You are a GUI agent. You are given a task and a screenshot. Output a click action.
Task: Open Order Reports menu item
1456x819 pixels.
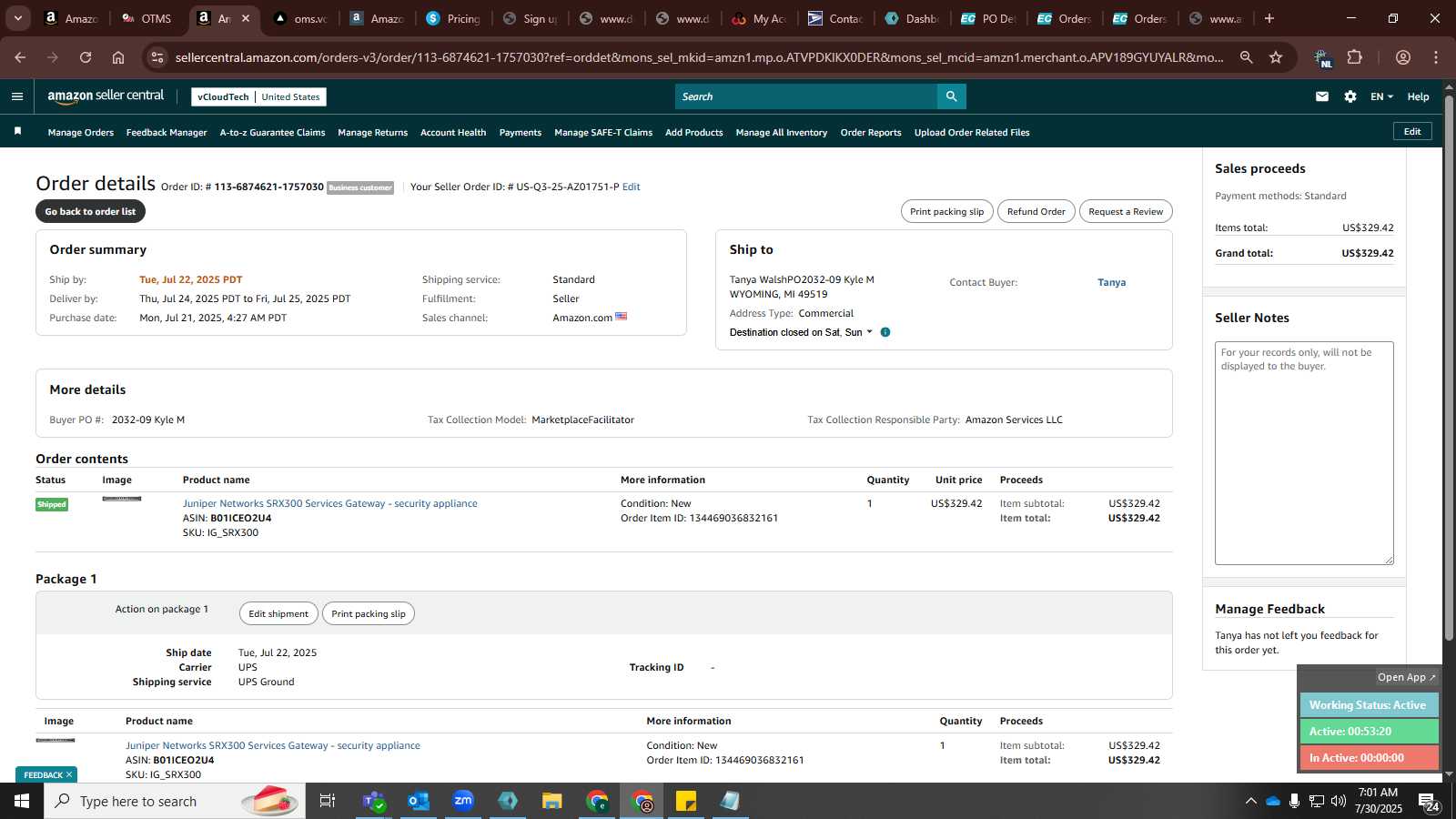871,133
